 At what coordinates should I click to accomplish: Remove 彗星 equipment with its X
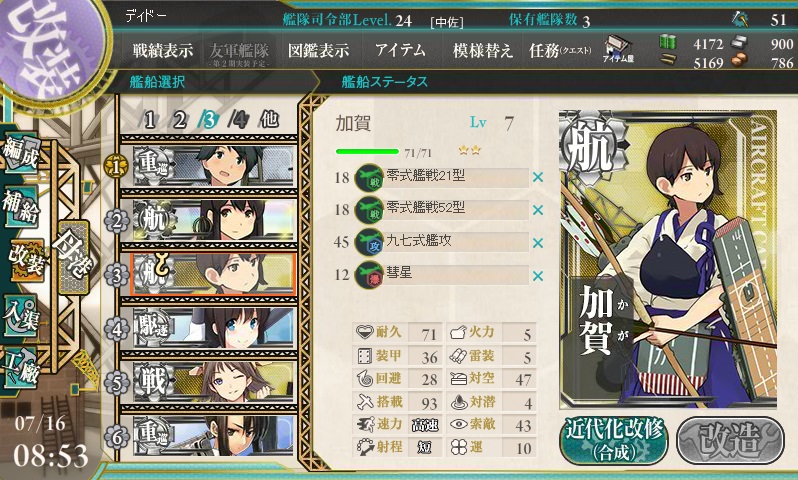coord(537,276)
